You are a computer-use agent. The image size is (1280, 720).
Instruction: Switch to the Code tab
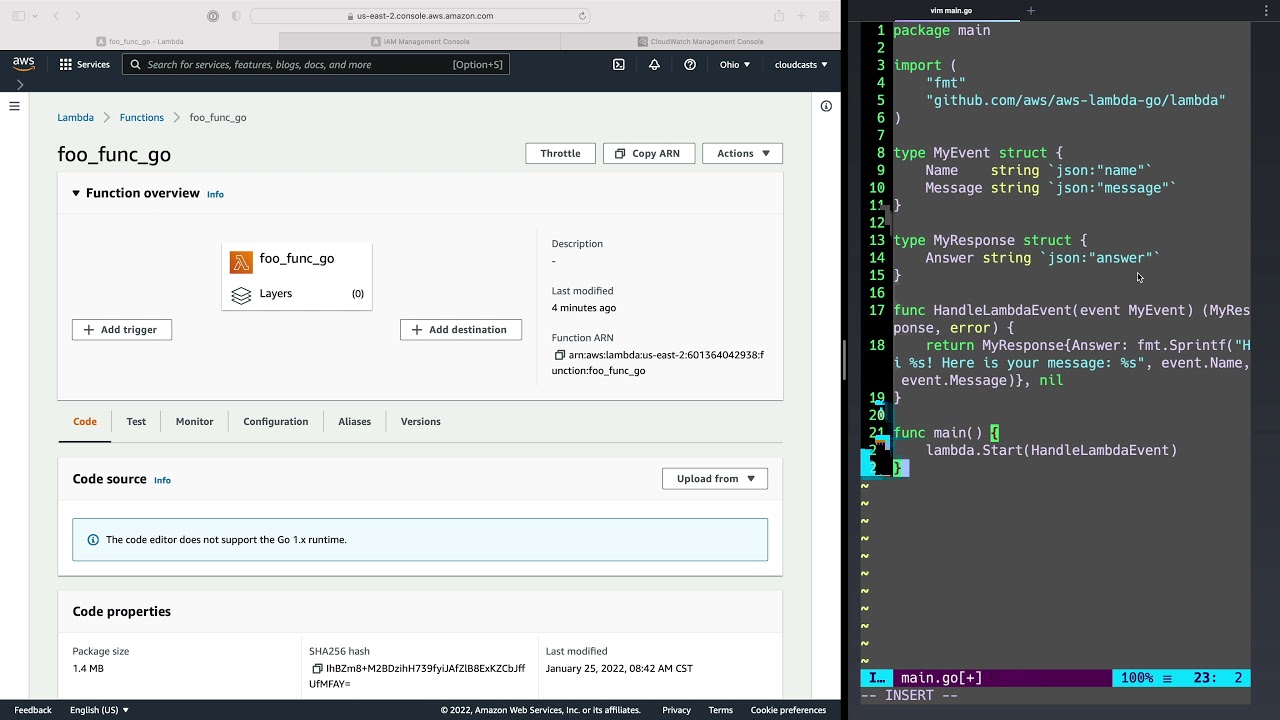(x=85, y=422)
